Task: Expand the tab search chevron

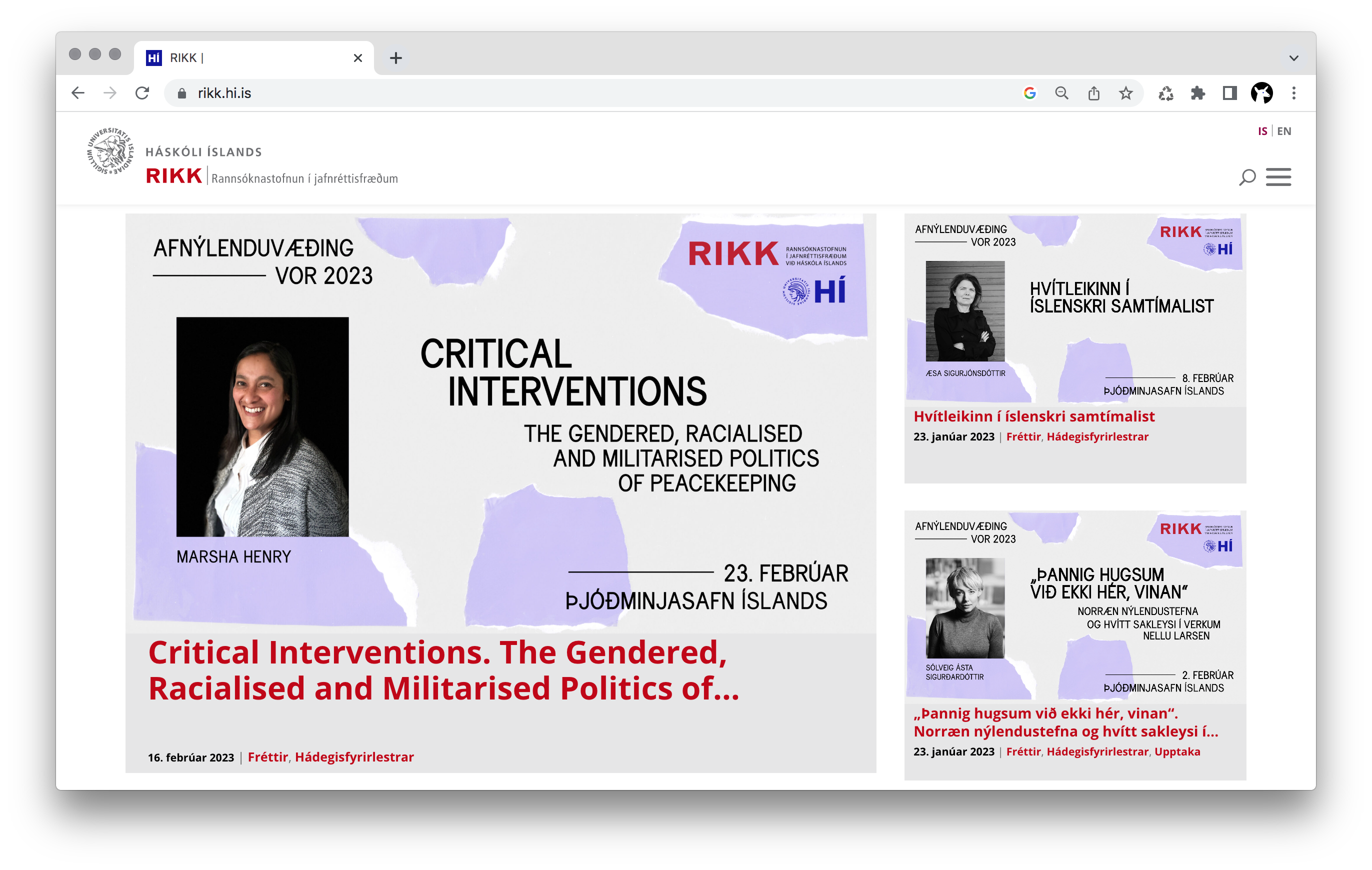Action: point(1293,58)
